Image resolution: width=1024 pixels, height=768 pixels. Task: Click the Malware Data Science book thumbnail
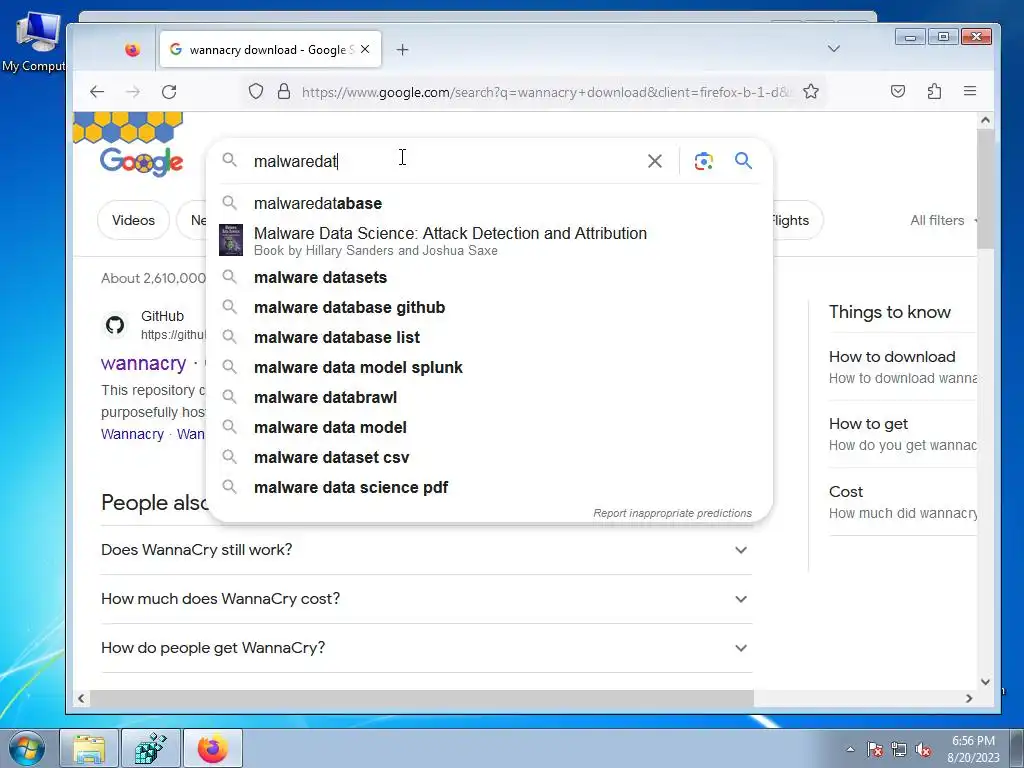231,240
